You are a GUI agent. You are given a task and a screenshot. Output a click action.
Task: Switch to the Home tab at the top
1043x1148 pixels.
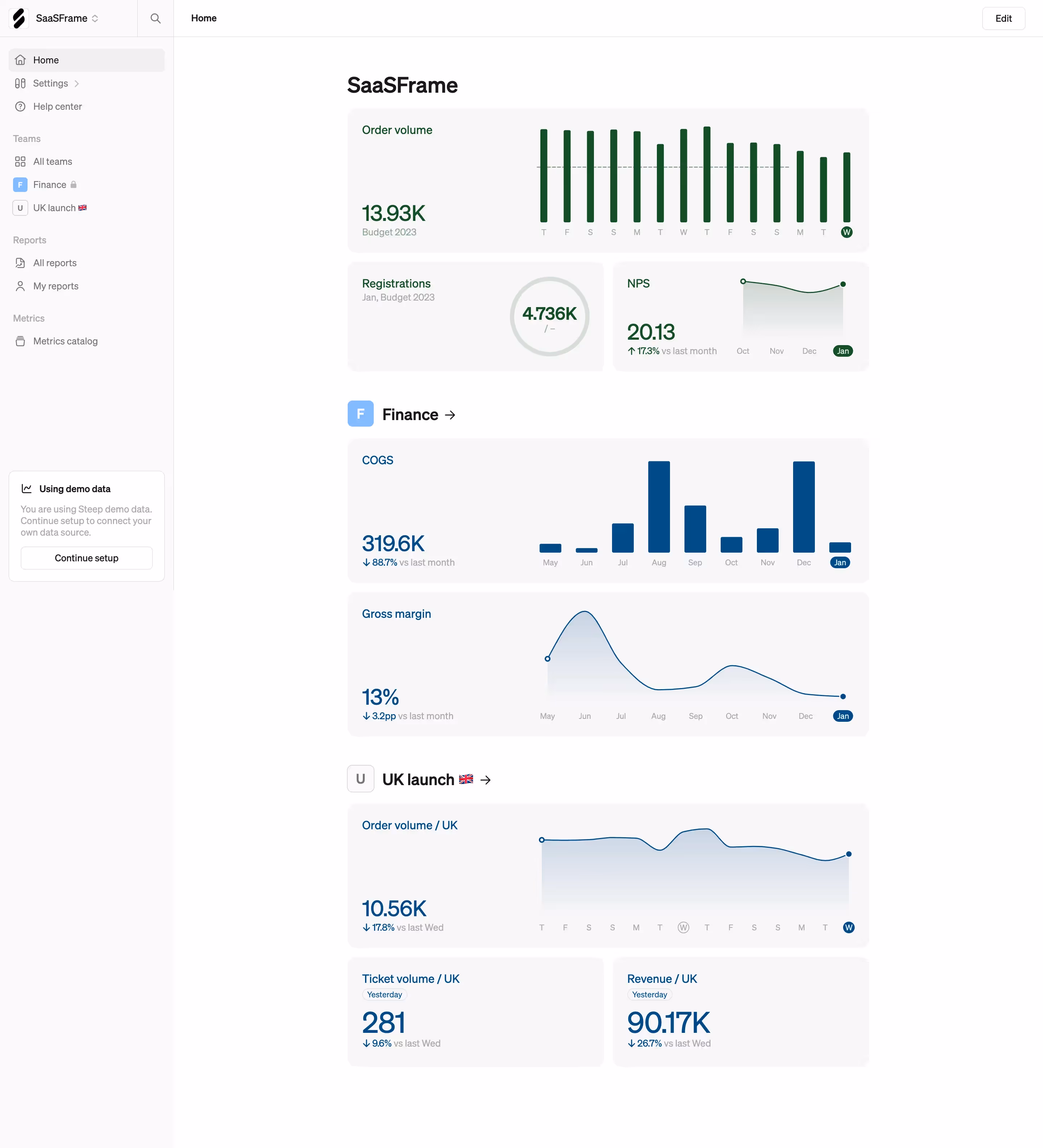[204, 18]
